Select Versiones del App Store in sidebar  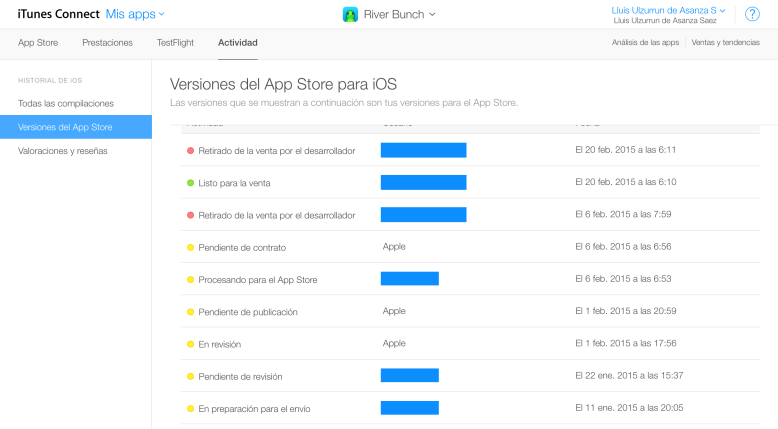76,127
